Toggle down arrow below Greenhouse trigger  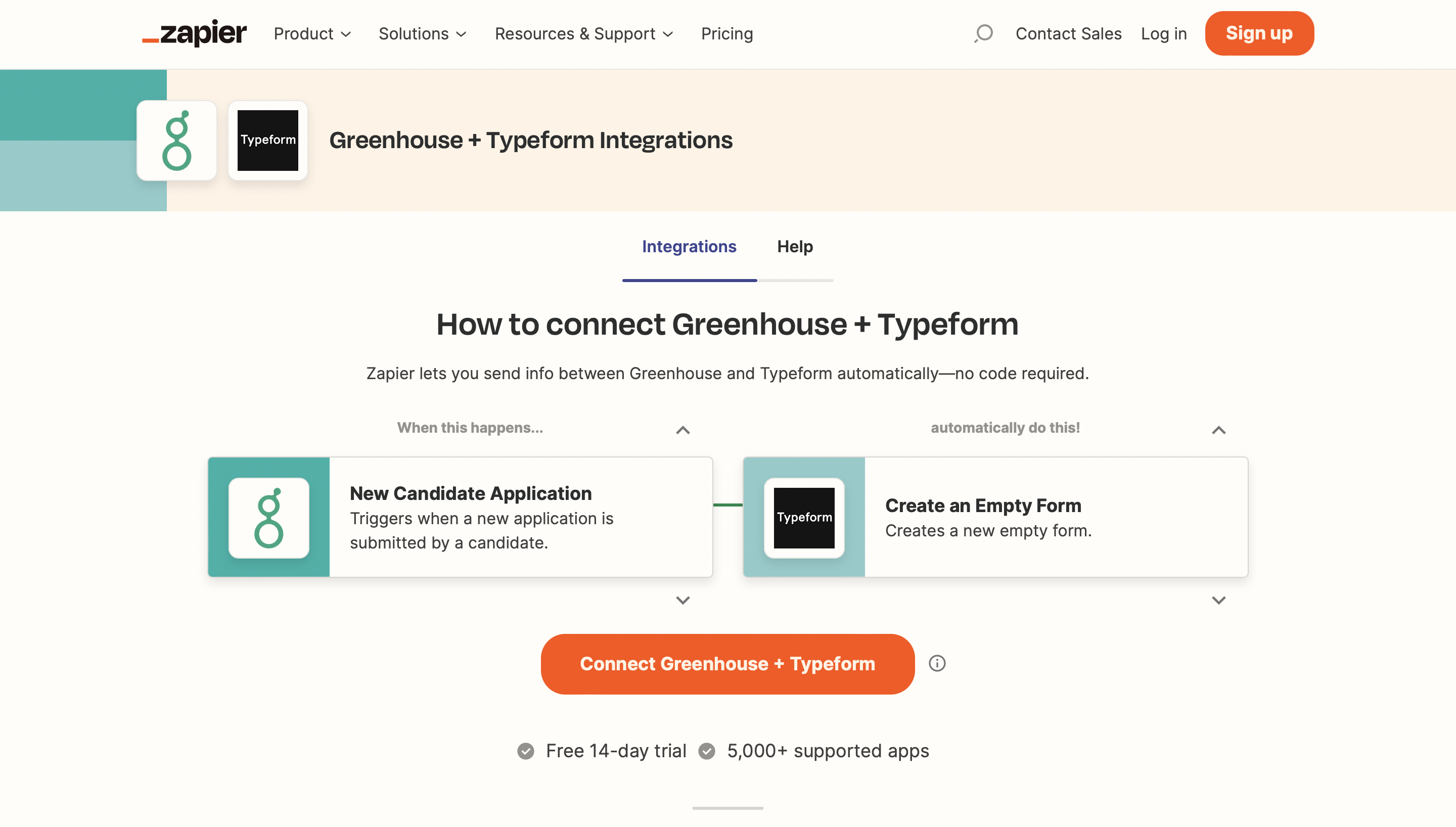(683, 600)
